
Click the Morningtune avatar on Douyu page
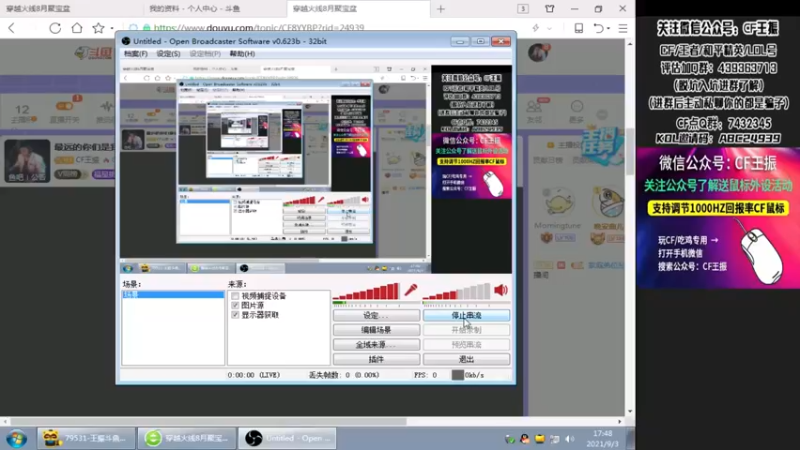tap(557, 202)
